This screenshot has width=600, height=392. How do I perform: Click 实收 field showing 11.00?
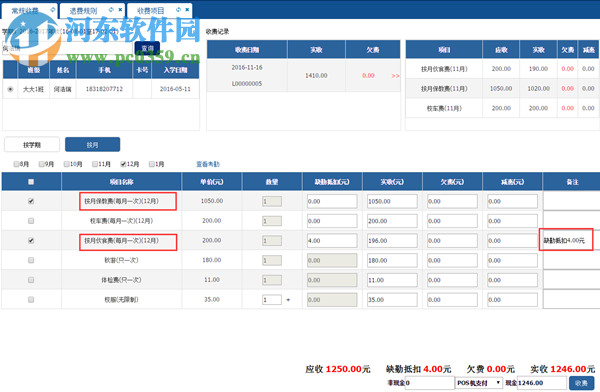pyautogui.click(x=392, y=280)
